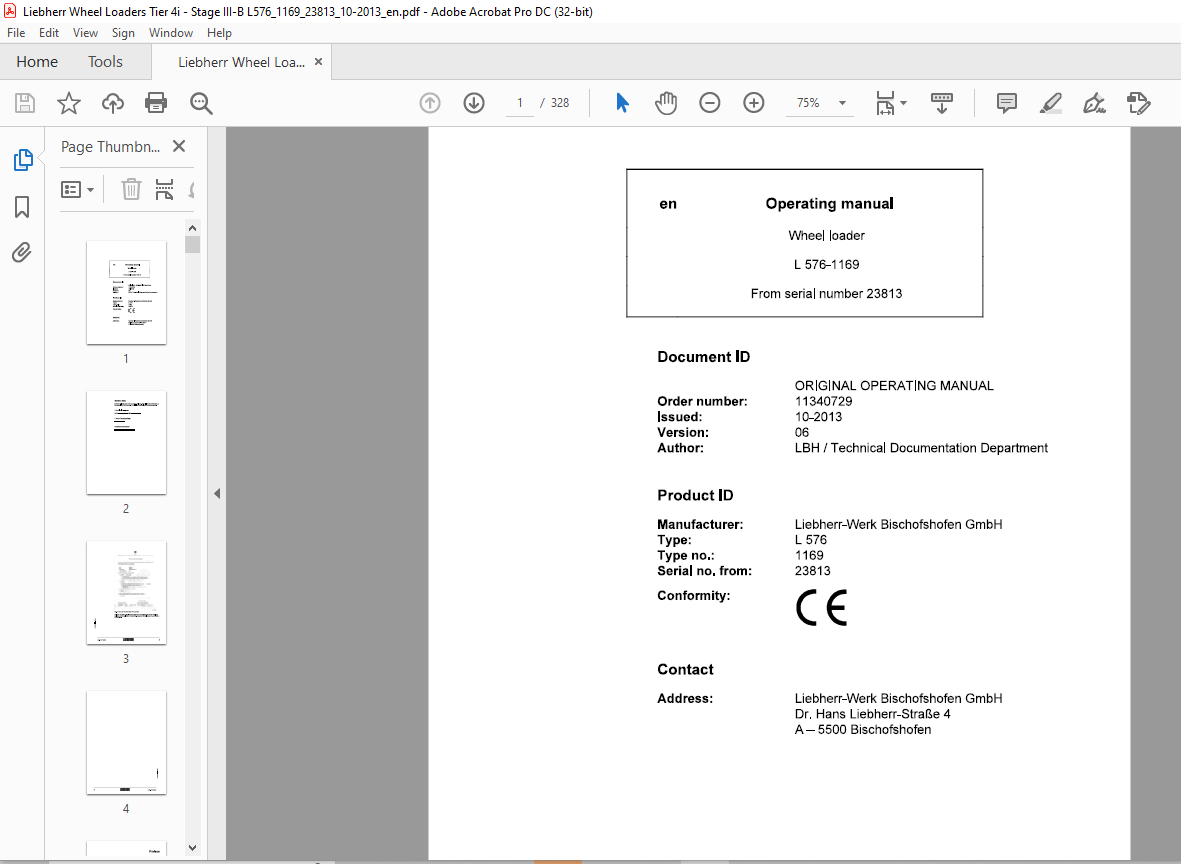Select the arrow selection tool
Viewport: 1181px width, 864px height.
pos(622,102)
